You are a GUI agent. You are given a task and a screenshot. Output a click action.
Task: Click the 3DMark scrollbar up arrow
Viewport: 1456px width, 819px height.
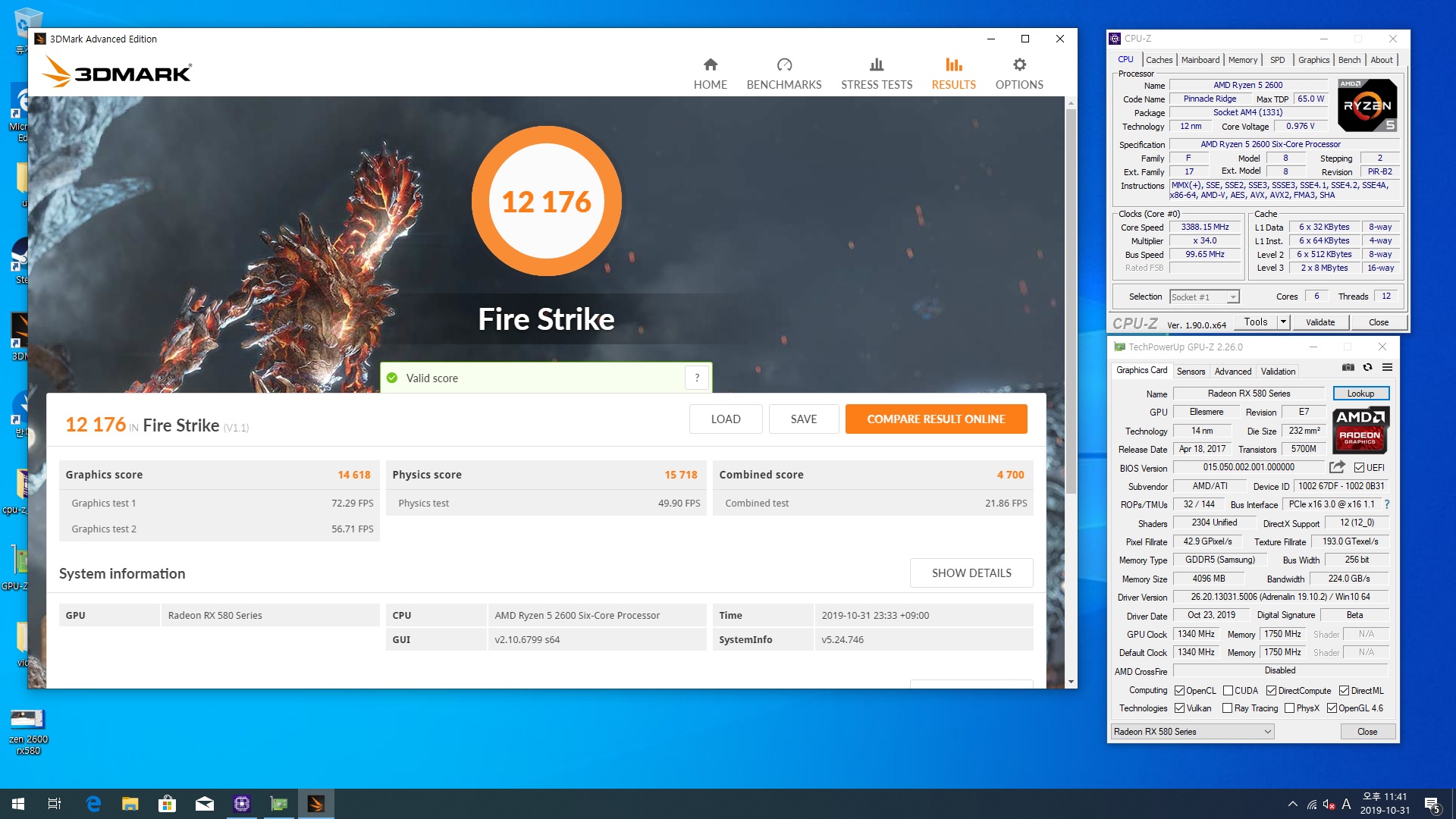[1071, 102]
